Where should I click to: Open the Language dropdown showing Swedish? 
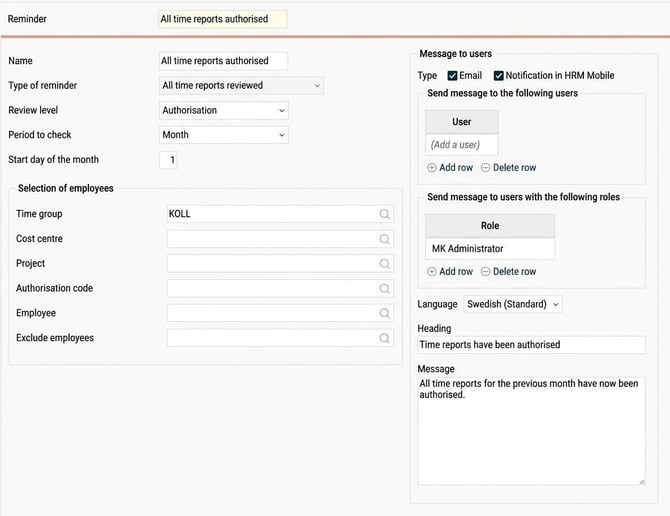click(513, 304)
